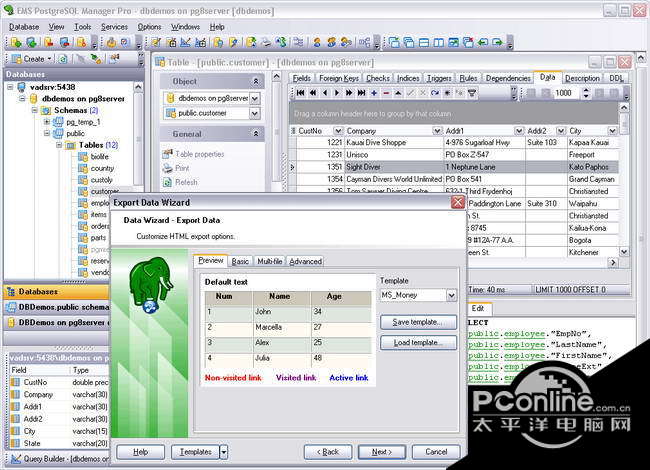Click the refresh data icon in navigator

pos(435,93)
